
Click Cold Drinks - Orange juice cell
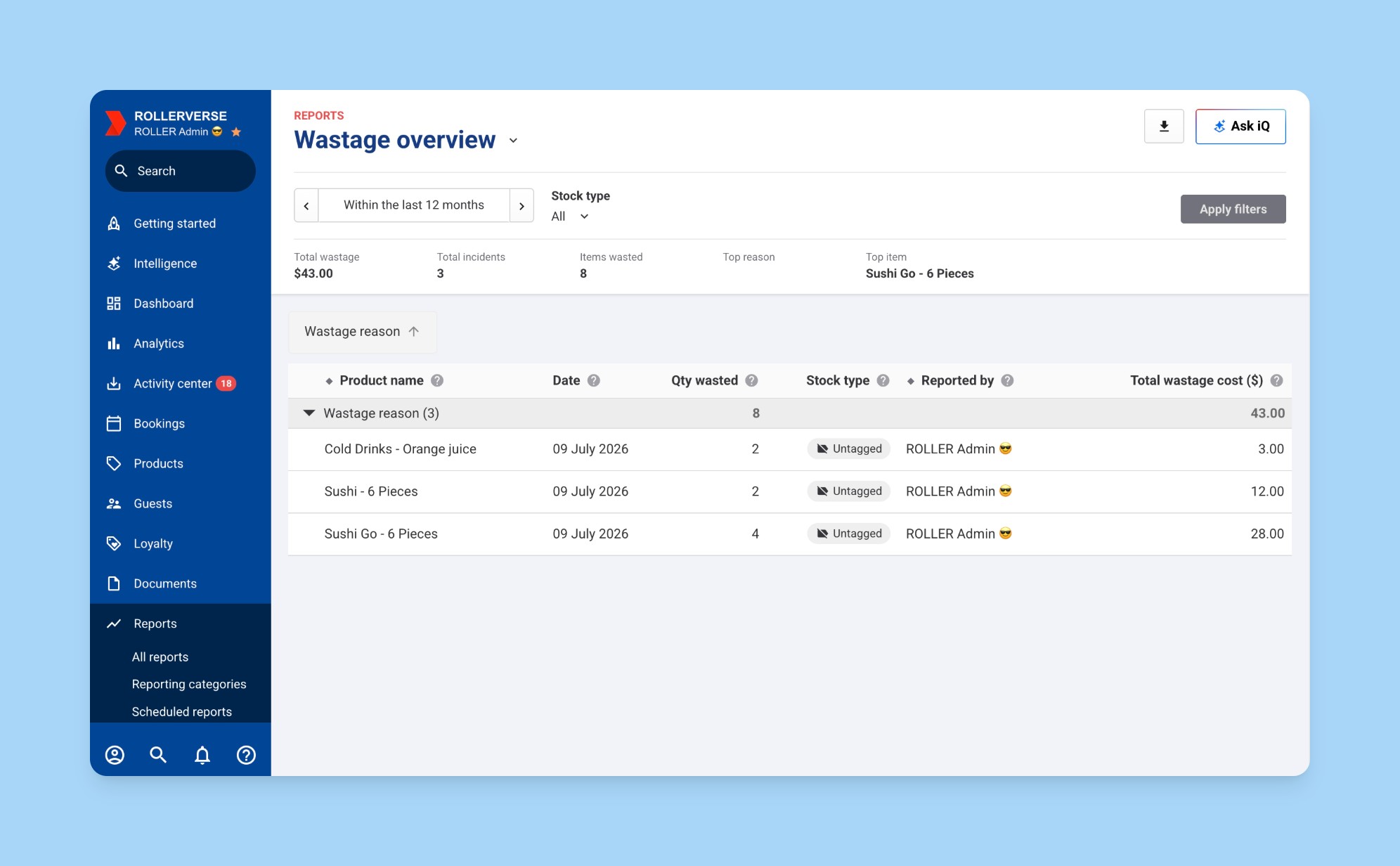(x=401, y=449)
